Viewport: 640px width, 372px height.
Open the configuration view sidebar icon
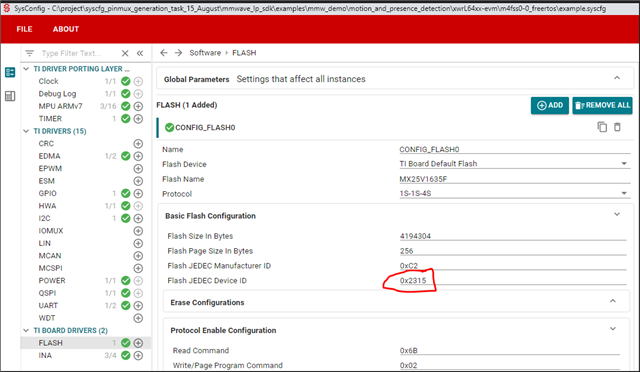click(x=10, y=72)
